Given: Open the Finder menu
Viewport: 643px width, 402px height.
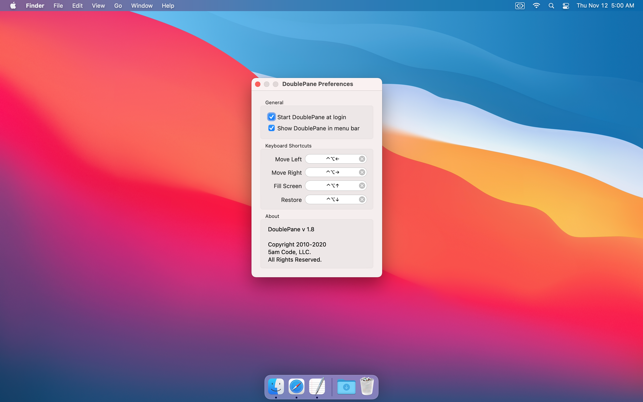Looking at the screenshot, I should click(35, 6).
